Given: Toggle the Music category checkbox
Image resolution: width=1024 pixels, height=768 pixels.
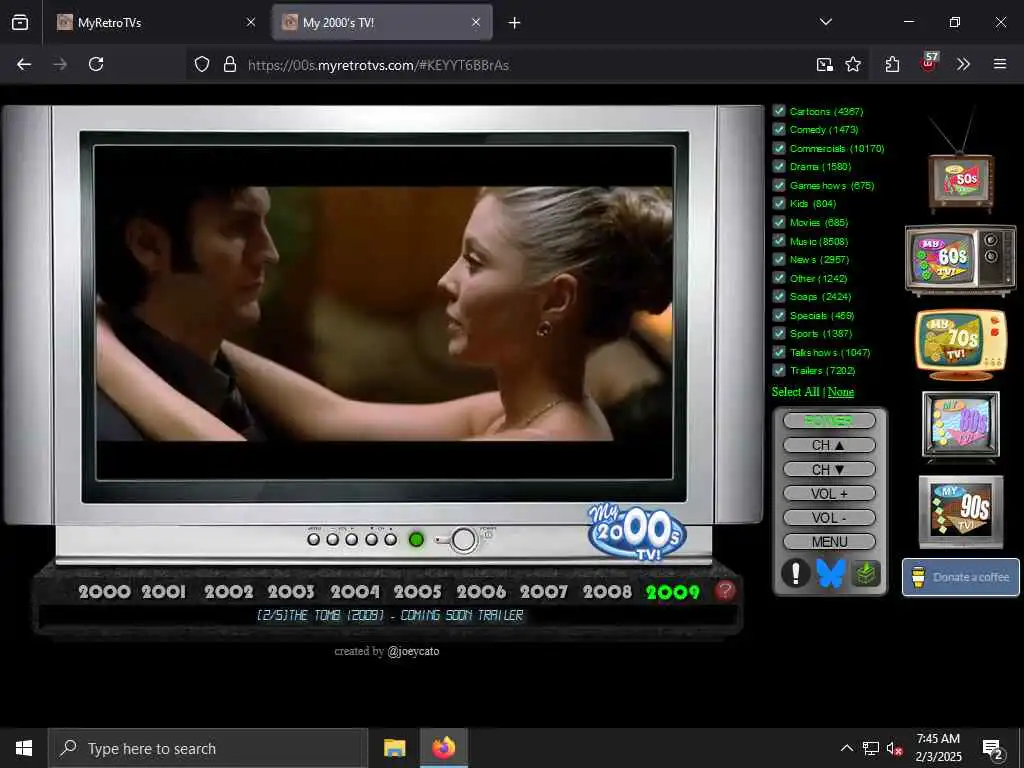Looking at the screenshot, I should tap(778, 240).
